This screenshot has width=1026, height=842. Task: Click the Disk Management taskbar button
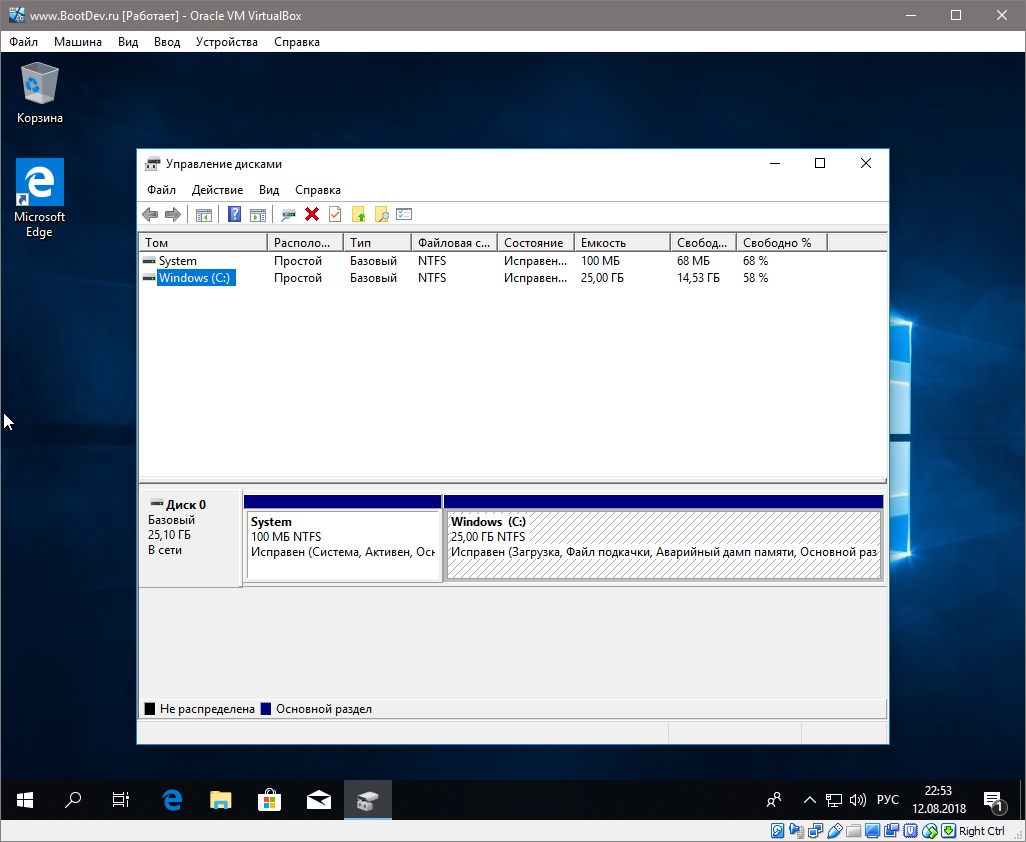tap(368, 799)
